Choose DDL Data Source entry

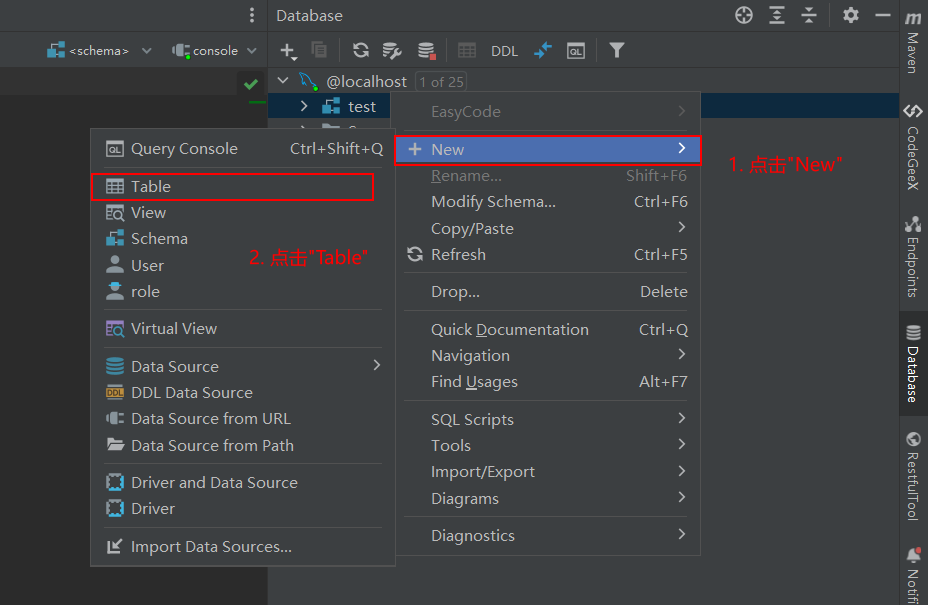point(243,392)
